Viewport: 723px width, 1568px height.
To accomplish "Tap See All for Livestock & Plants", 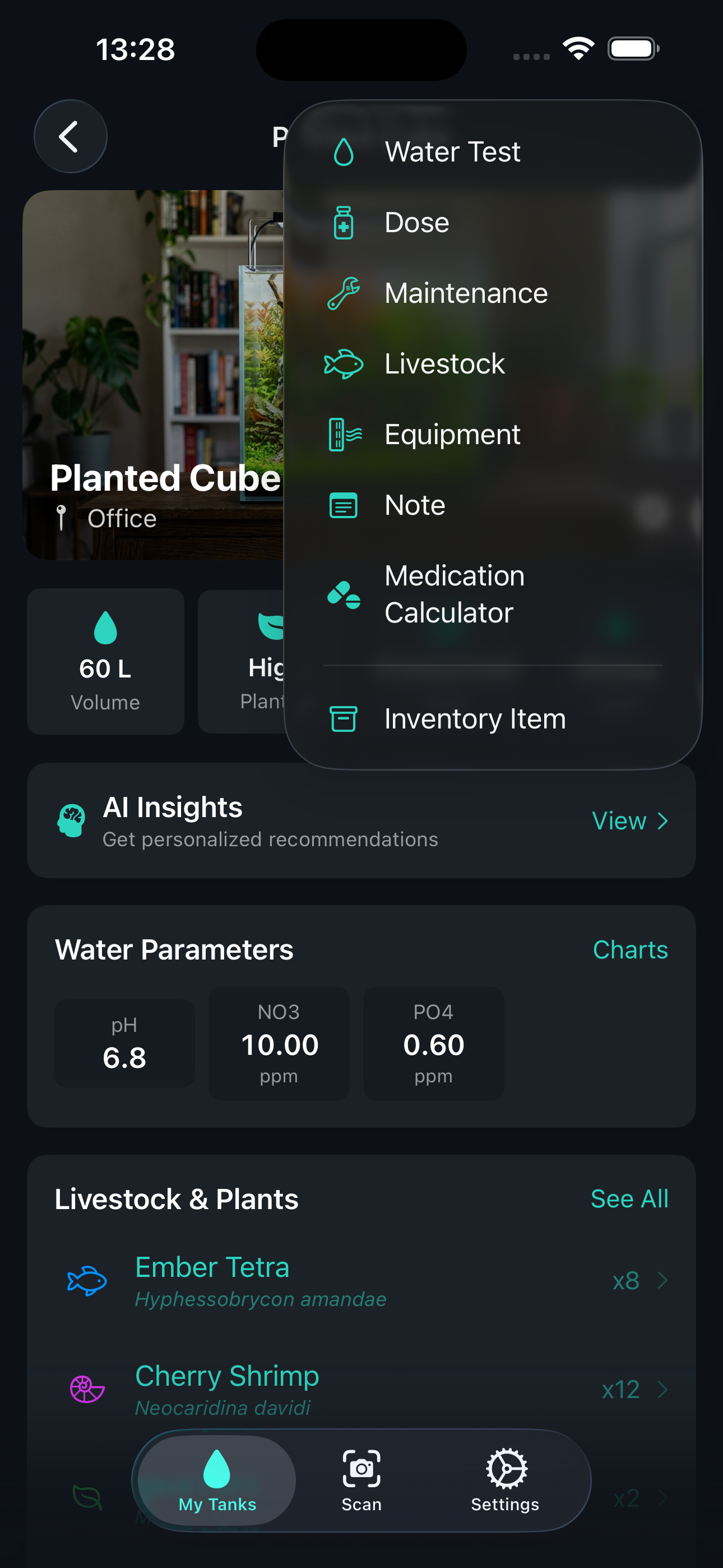I will point(629,1198).
